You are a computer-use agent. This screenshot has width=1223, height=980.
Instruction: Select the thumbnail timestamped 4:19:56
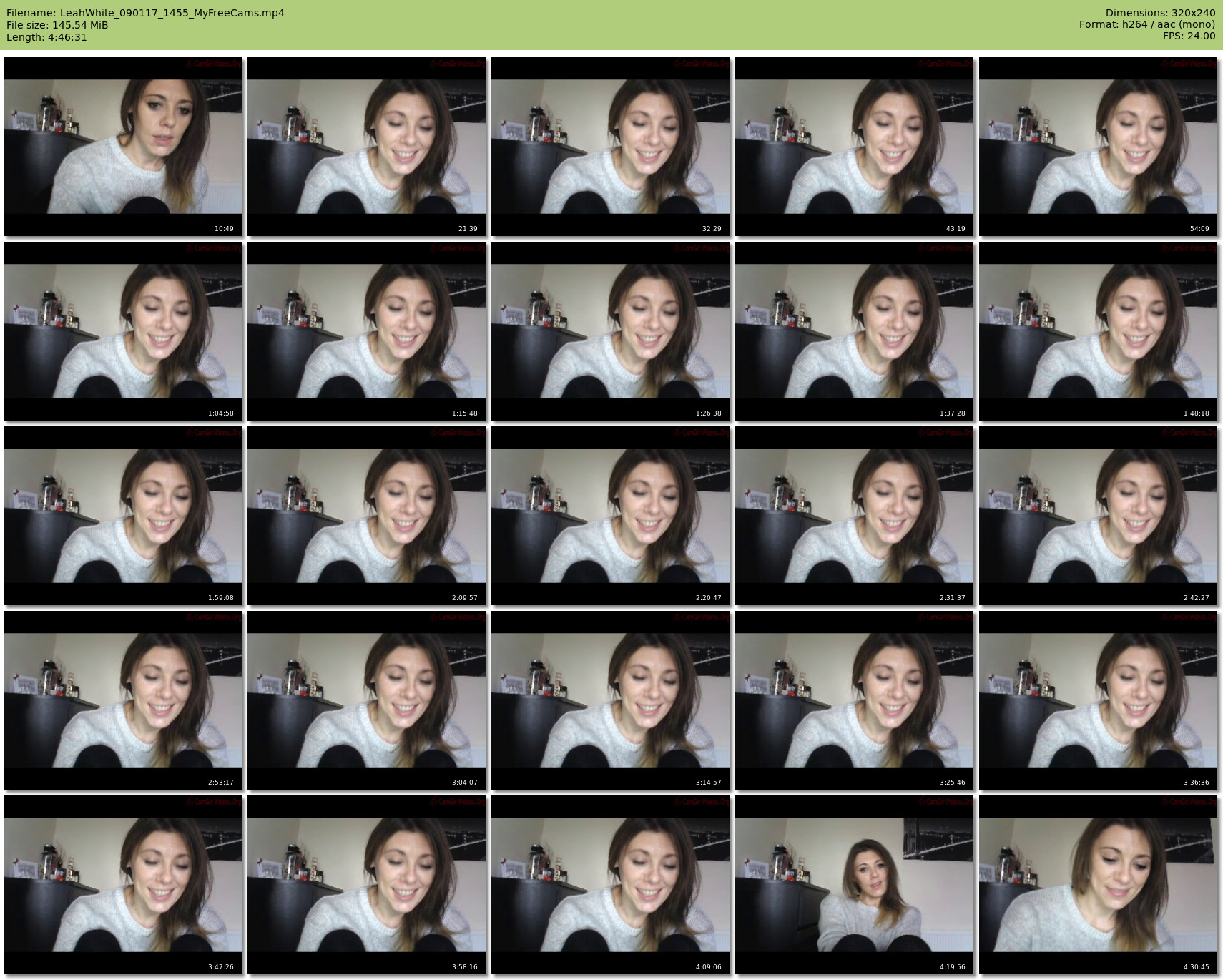855,885
